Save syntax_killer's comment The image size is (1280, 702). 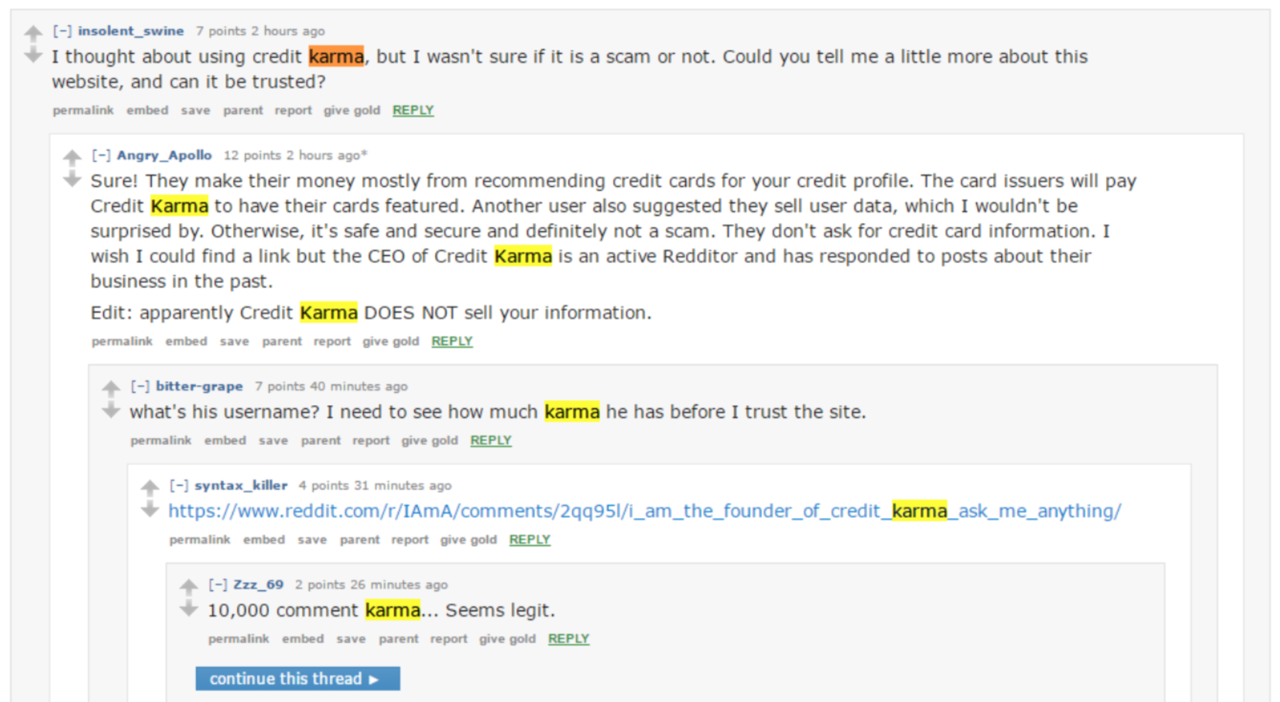tap(312, 539)
